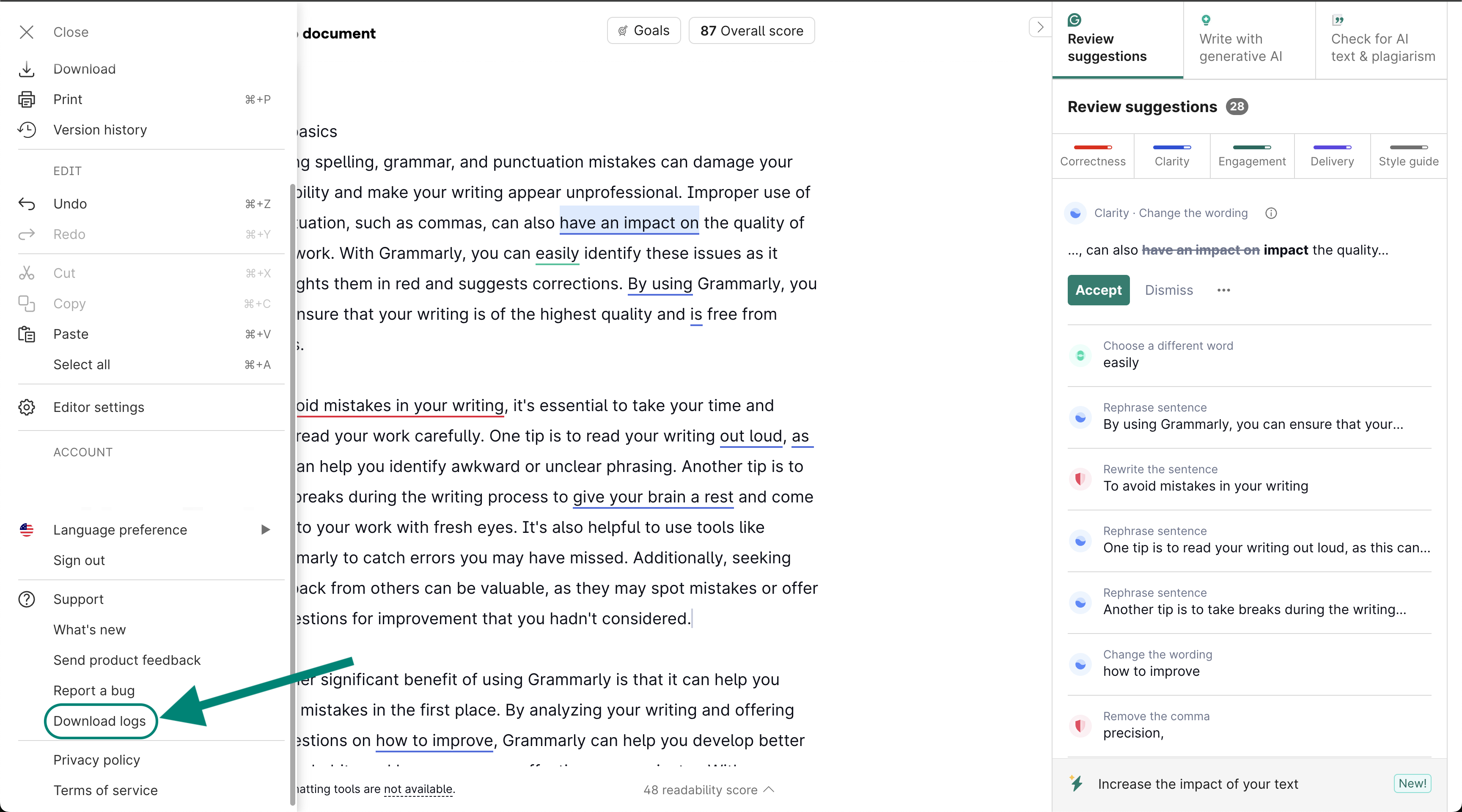The image size is (1462, 812).
Task: Open the three-dot more options menu
Action: point(1223,290)
